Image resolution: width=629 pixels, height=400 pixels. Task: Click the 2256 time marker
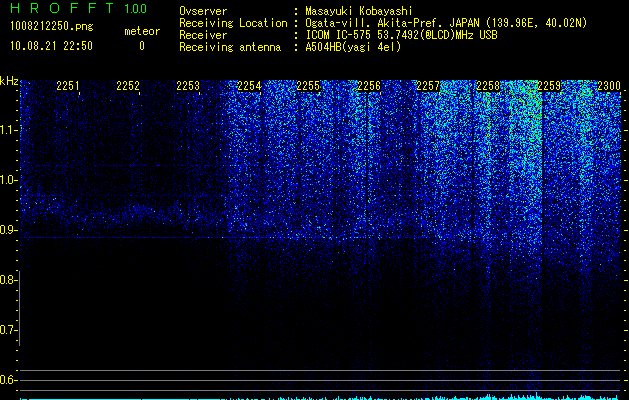tap(369, 86)
